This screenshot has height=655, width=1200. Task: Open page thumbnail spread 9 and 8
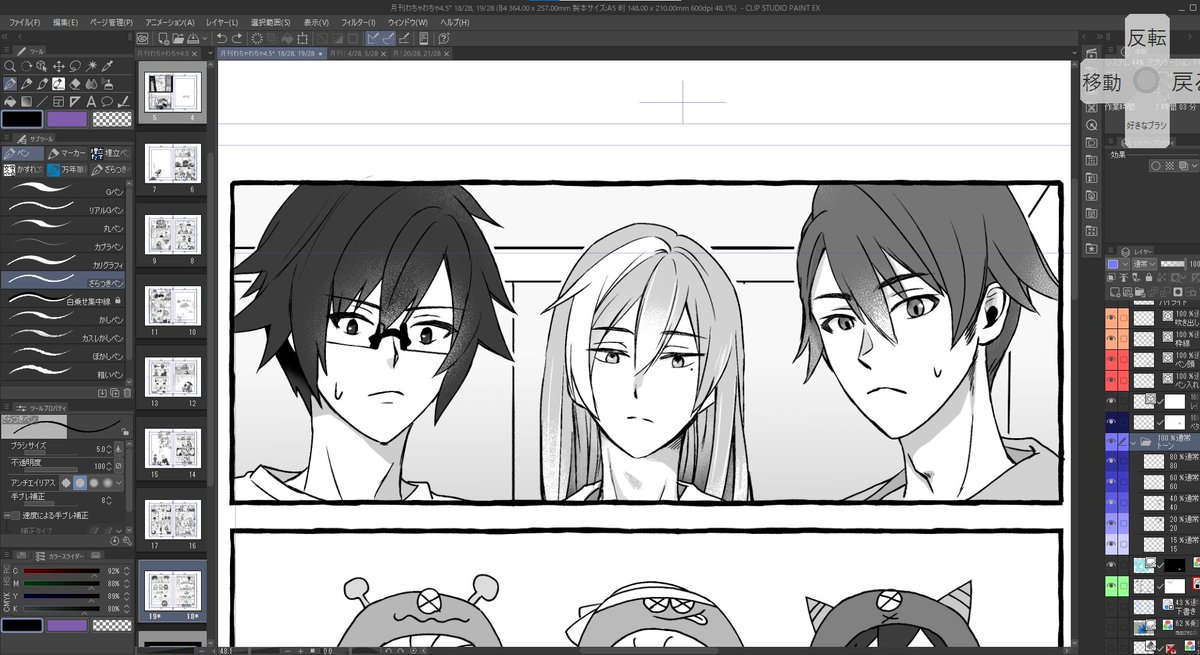point(174,237)
